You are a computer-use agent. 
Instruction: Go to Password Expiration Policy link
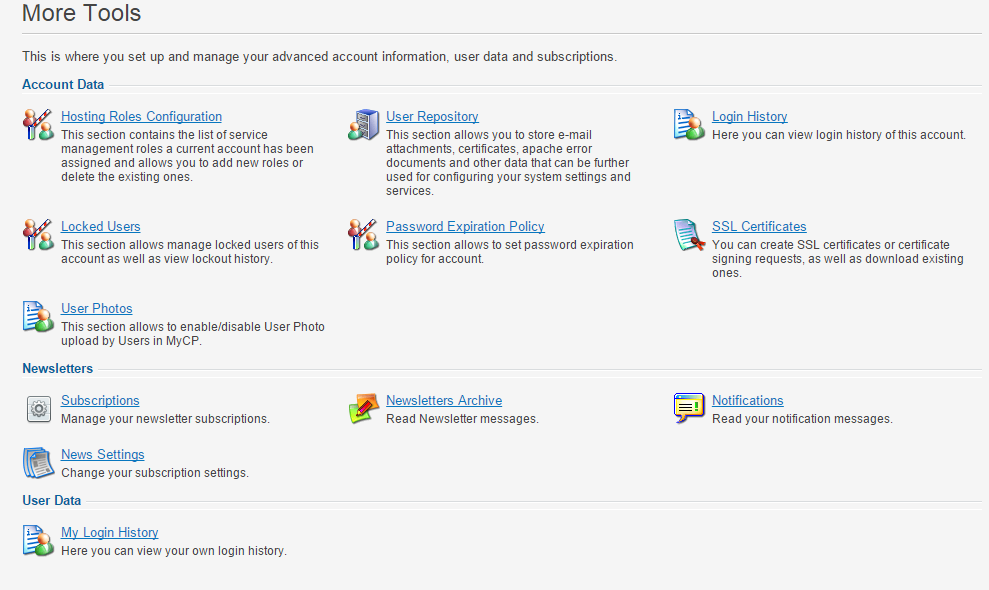click(x=465, y=227)
